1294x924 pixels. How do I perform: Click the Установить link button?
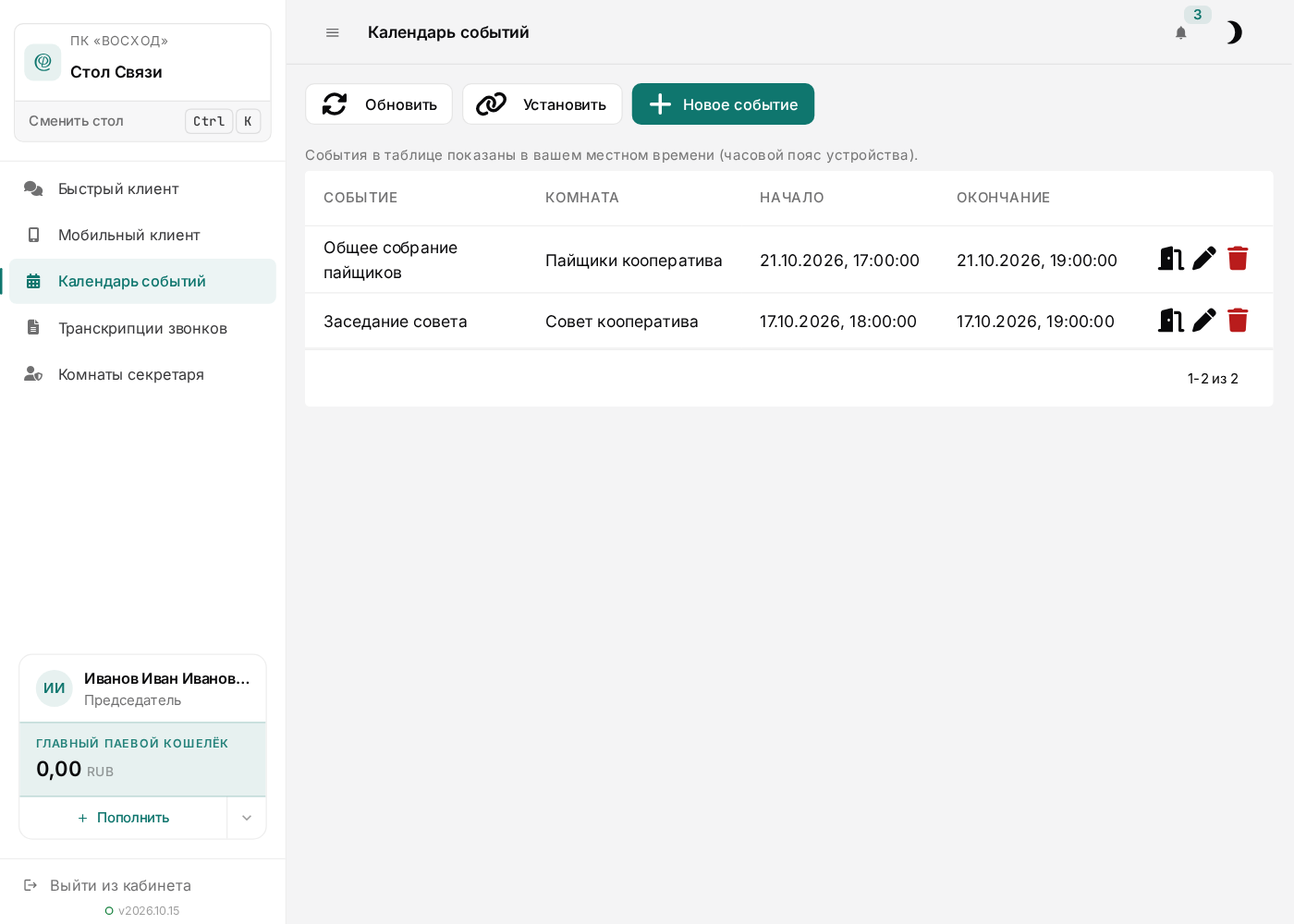coord(542,104)
